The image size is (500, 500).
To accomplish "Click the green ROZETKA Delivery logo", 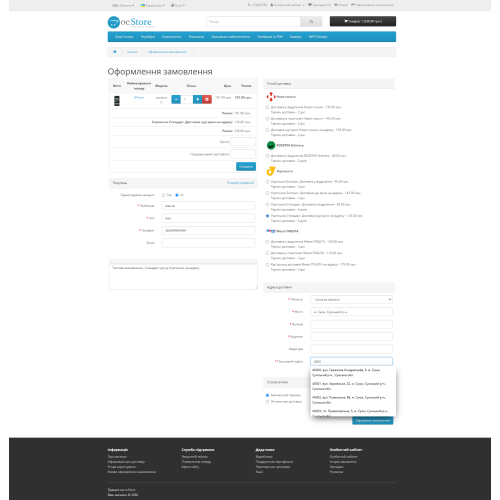I will click(x=271, y=145).
